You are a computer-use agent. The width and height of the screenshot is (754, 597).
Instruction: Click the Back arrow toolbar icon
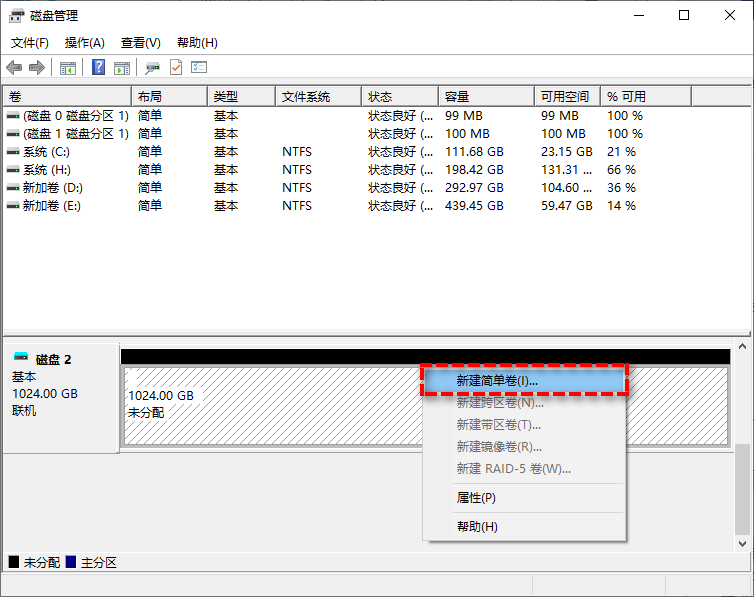pyautogui.click(x=14, y=68)
